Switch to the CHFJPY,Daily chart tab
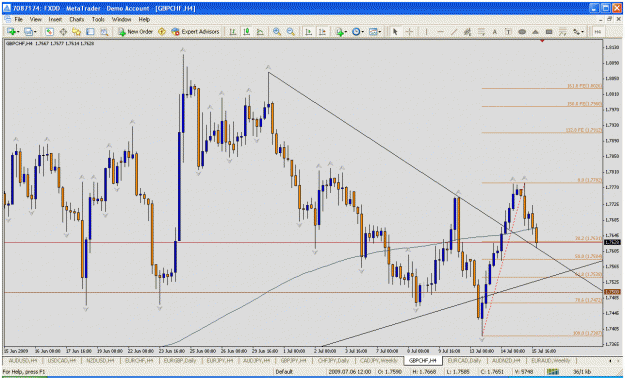Viewport: 625px width, 378px height. coord(333,360)
